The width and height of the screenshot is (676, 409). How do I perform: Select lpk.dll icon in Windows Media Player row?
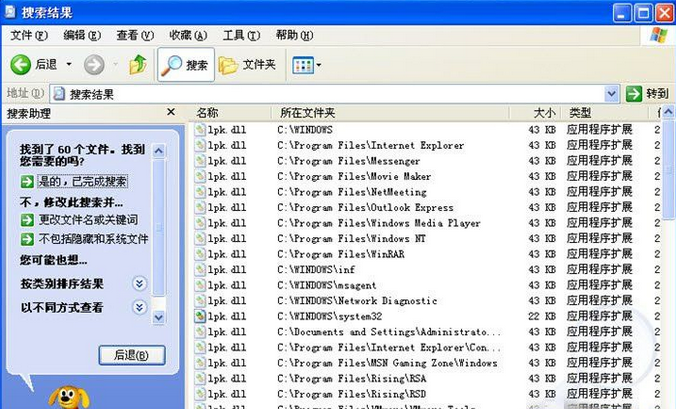[200, 222]
